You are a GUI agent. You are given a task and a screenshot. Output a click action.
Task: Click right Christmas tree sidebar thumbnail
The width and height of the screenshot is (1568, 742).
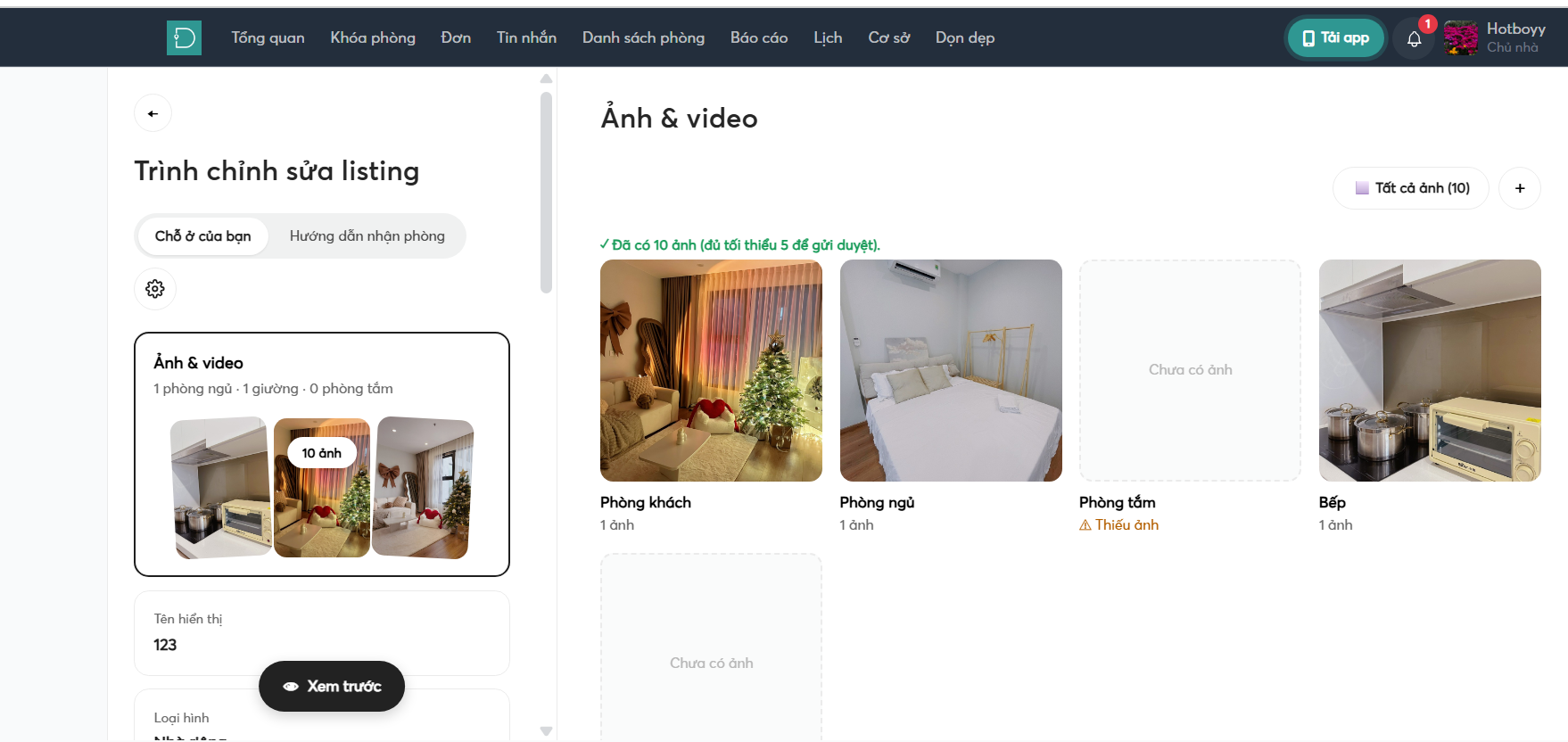click(423, 488)
